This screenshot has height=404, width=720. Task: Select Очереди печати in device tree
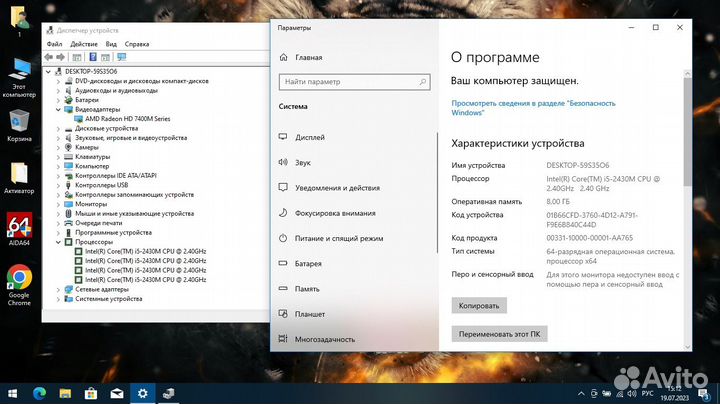click(99, 223)
